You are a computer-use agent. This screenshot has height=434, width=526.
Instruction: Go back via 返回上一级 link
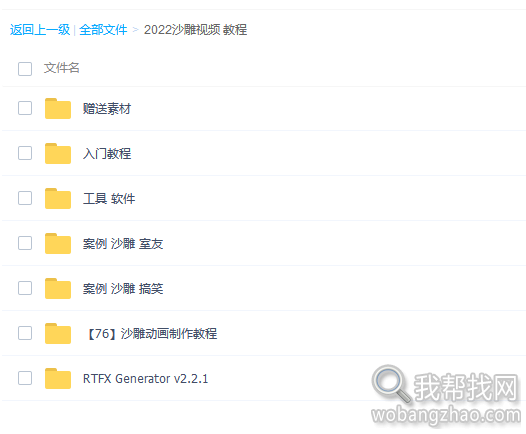coord(40,30)
